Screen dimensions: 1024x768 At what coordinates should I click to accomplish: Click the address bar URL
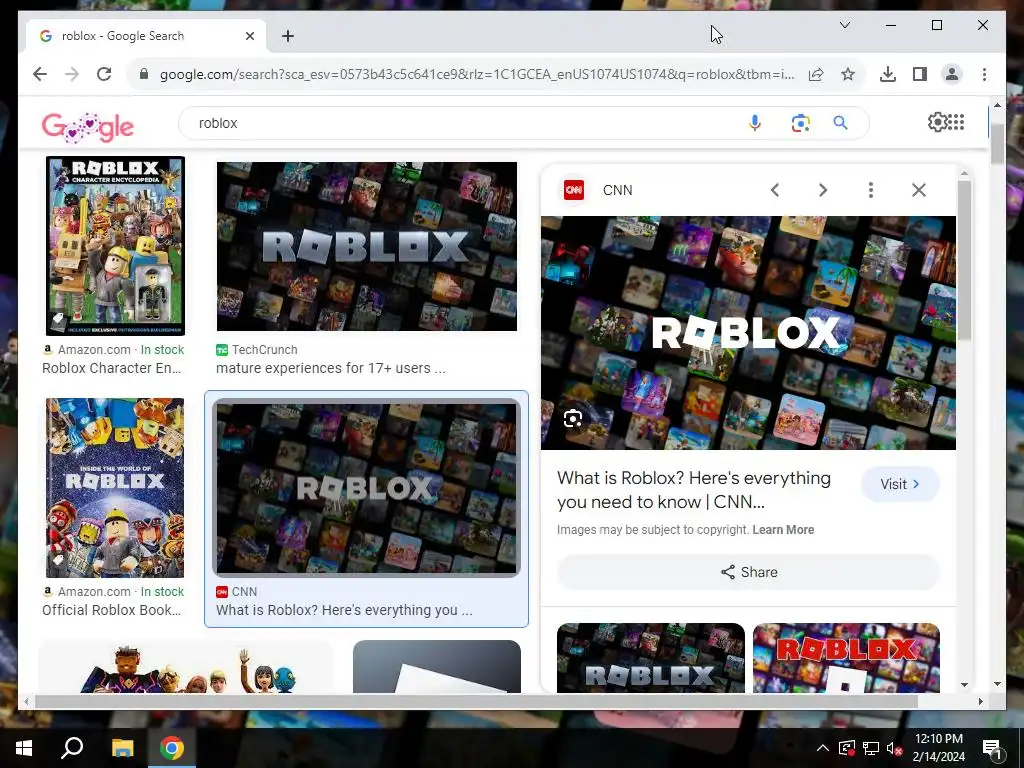477,74
